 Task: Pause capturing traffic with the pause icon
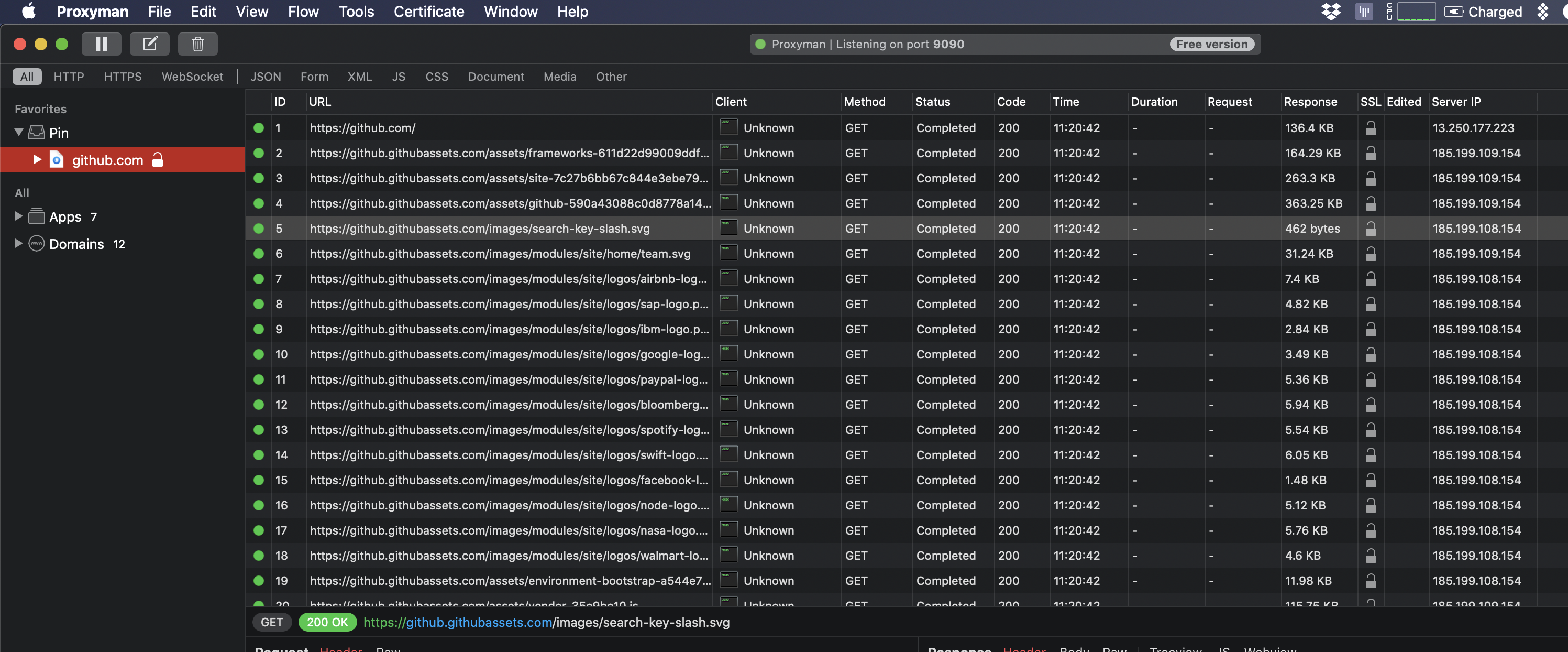pyautogui.click(x=102, y=44)
